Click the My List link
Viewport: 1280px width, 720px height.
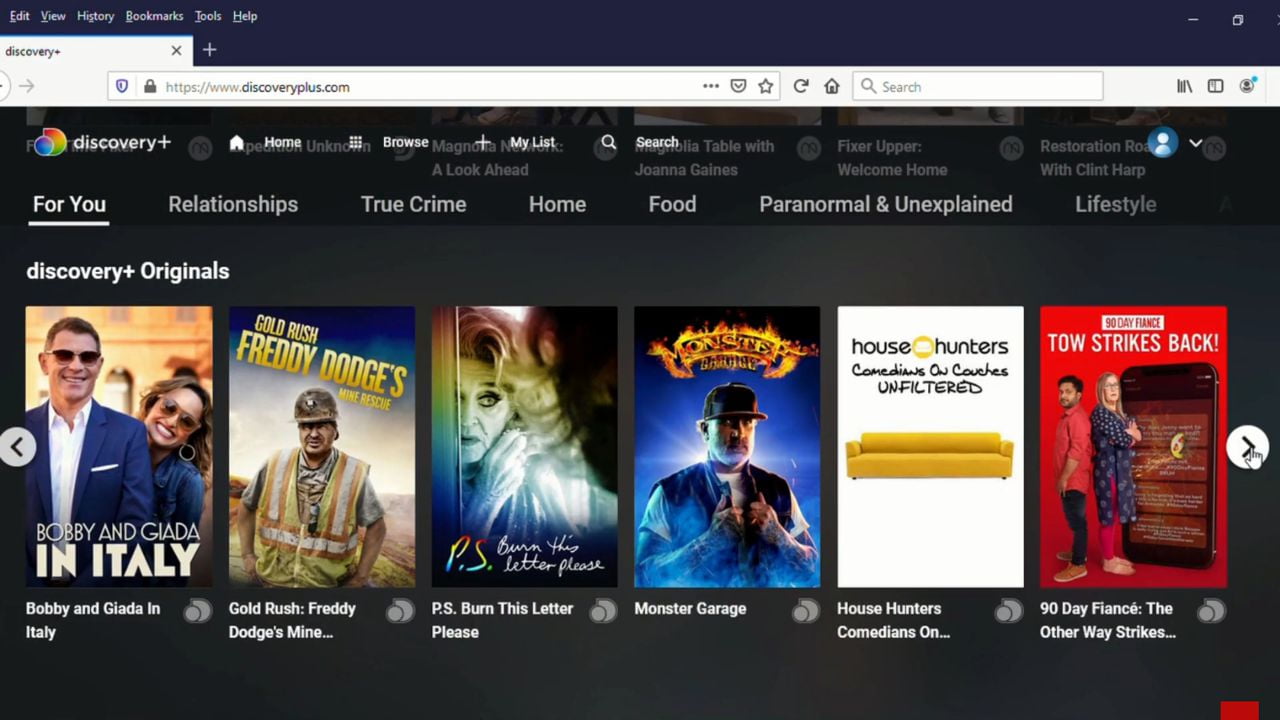pos(532,142)
